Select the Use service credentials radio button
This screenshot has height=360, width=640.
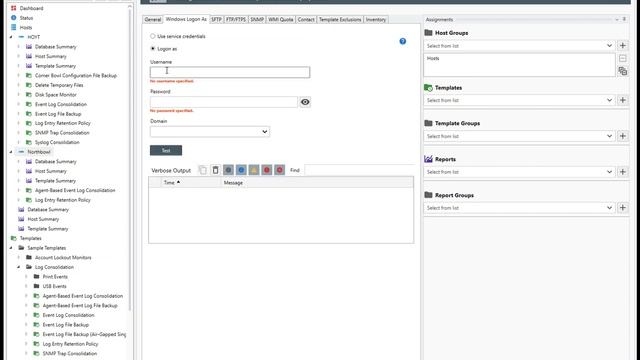(153, 36)
